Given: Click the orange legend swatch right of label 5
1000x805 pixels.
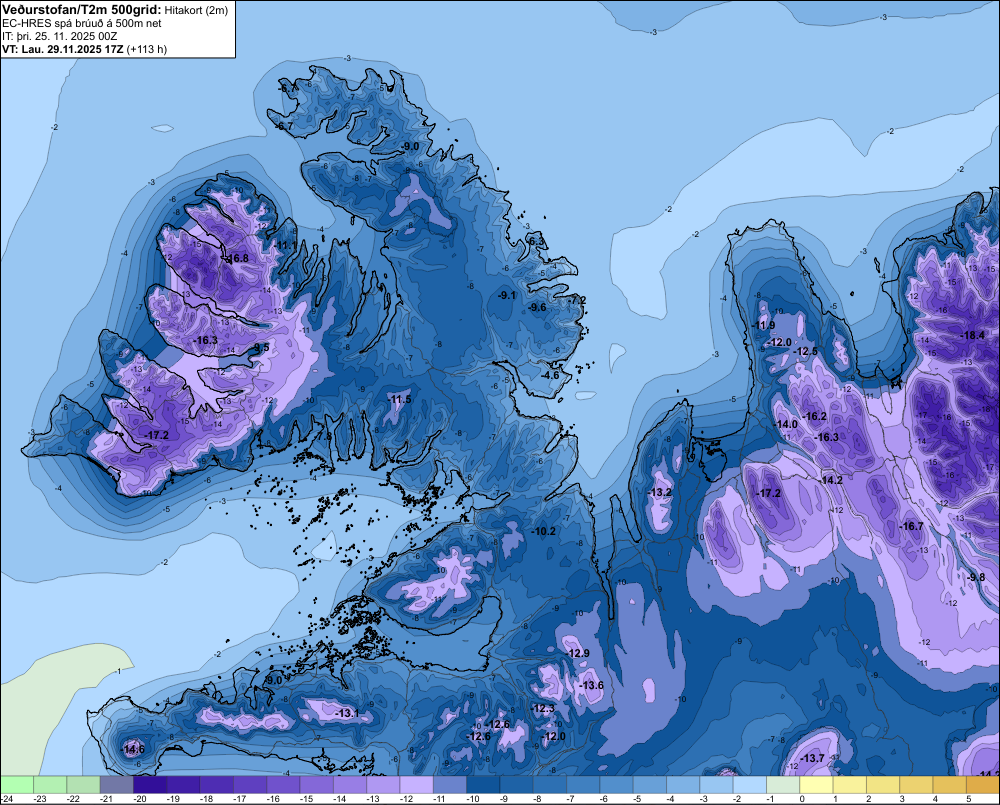Looking at the screenshot, I should click(x=983, y=785).
